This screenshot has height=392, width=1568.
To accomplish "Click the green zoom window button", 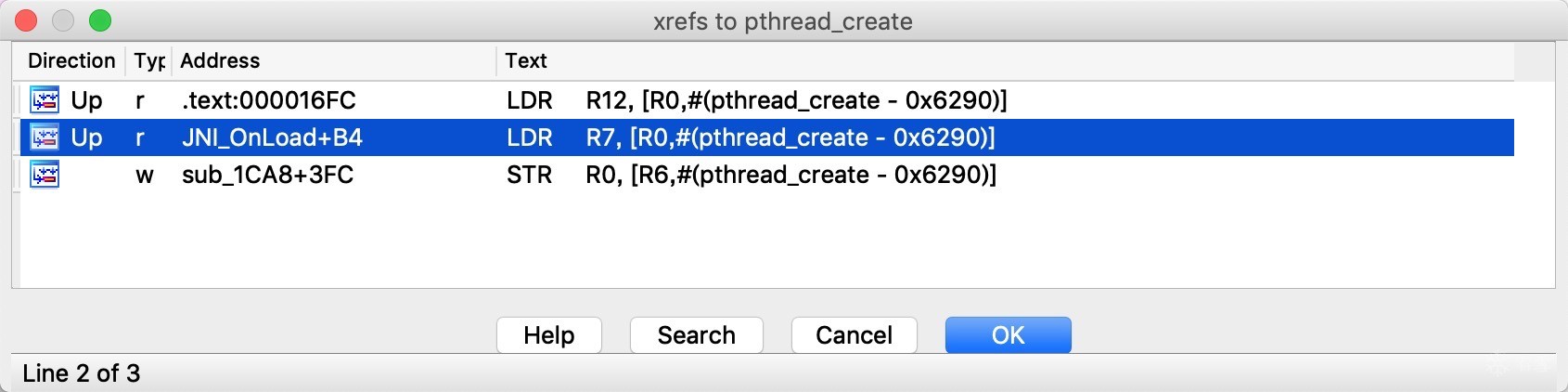I will tap(99, 20).
